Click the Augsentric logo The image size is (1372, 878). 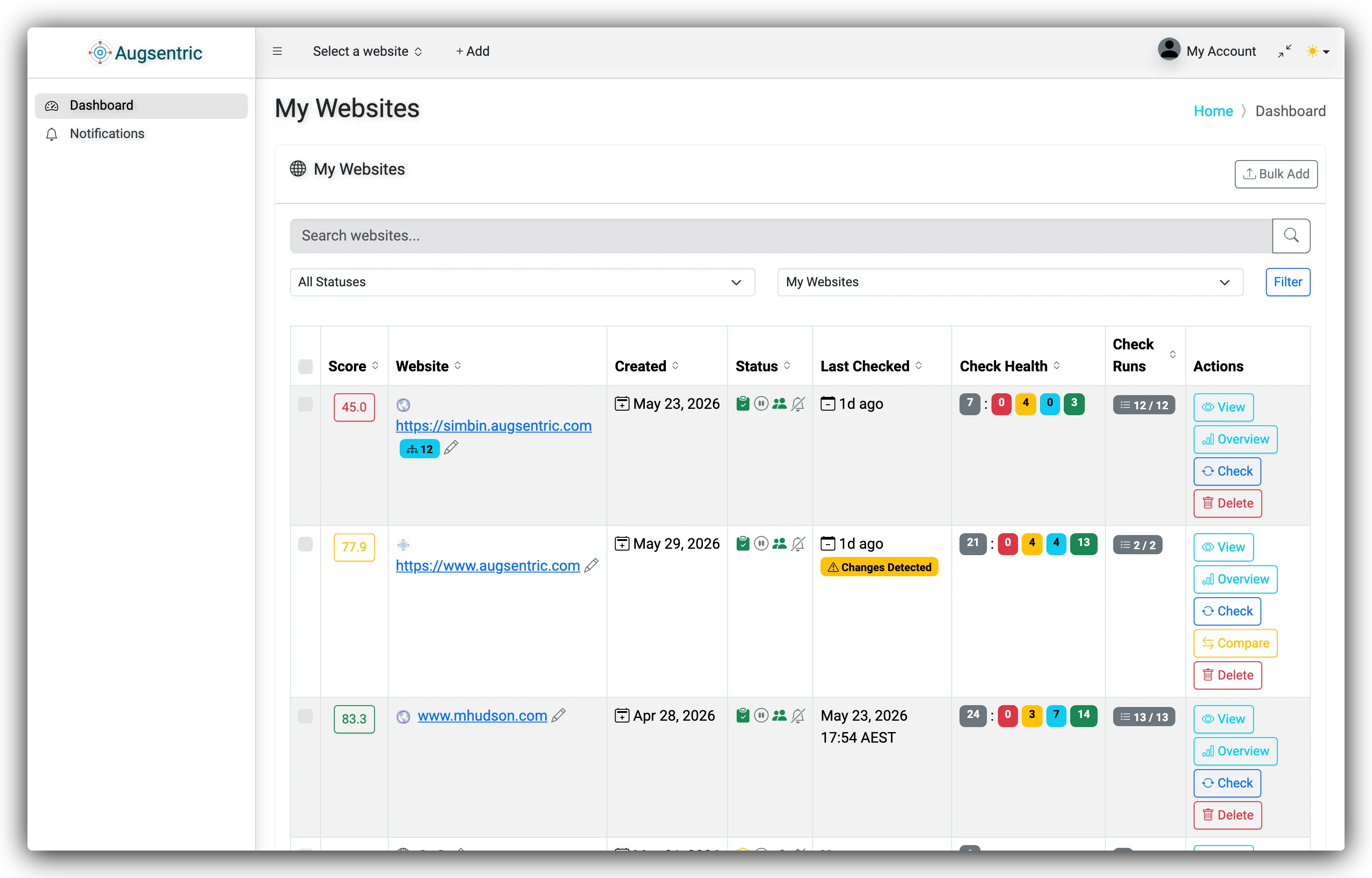[x=145, y=53]
